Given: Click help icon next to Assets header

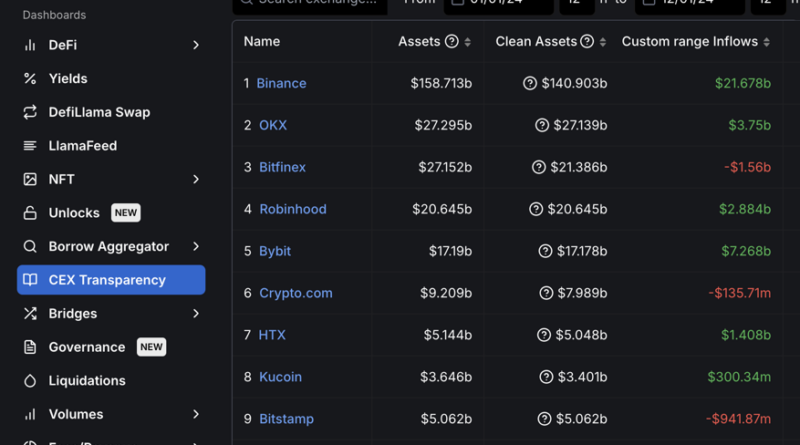Looking at the screenshot, I should click(452, 42).
